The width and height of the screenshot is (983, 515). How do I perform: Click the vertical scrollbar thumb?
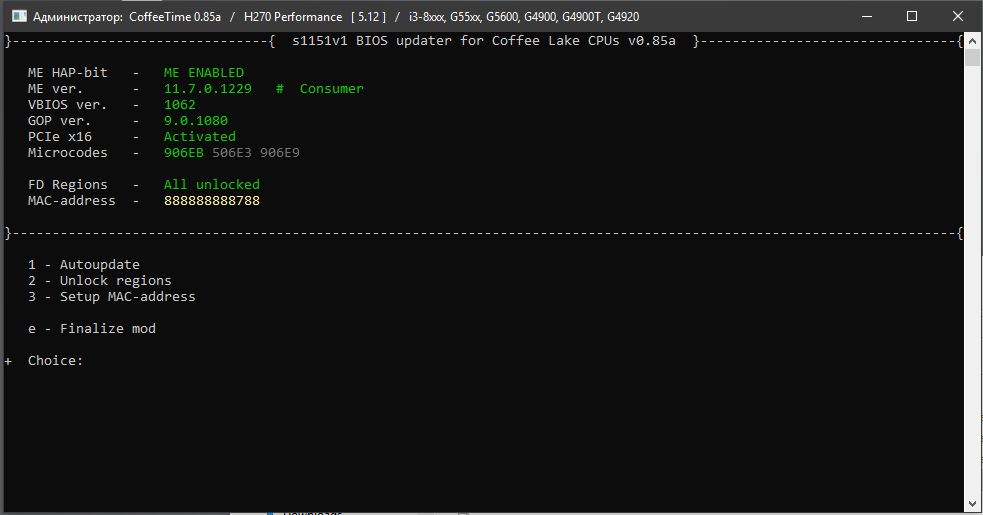click(972, 58)
